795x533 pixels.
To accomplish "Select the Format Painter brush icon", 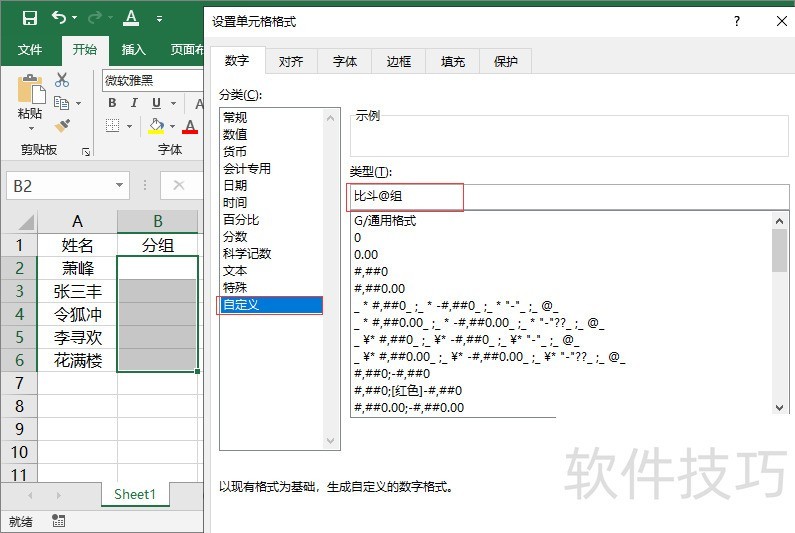I will tap(62, 126).
